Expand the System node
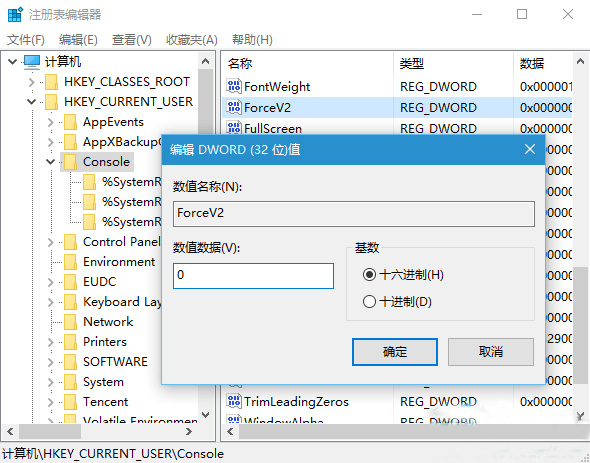This screenshot has height=463, width=590. tap(51, 382)
